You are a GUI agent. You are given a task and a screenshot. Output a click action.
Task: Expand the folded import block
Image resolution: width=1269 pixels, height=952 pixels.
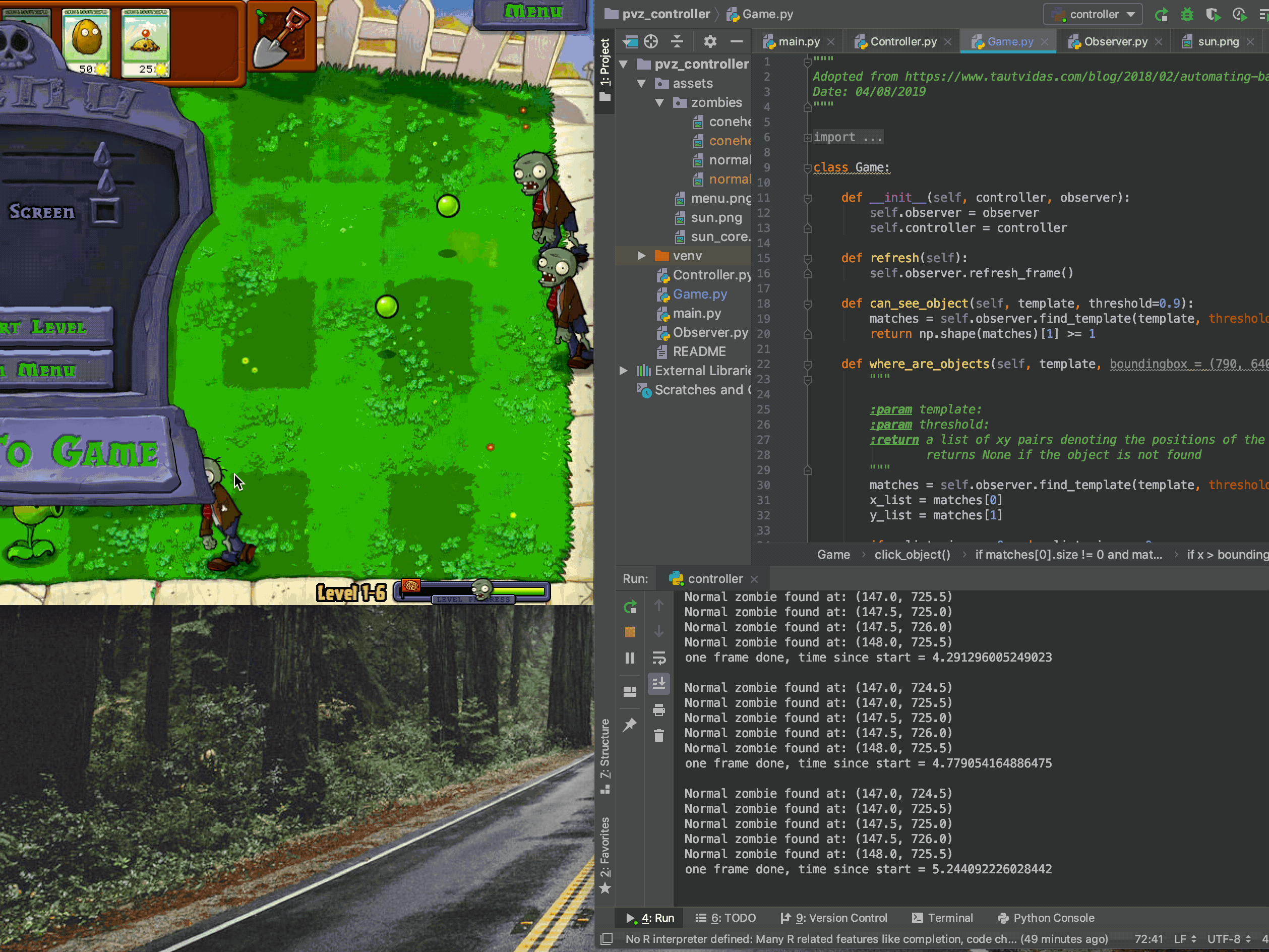coord(807,138)
